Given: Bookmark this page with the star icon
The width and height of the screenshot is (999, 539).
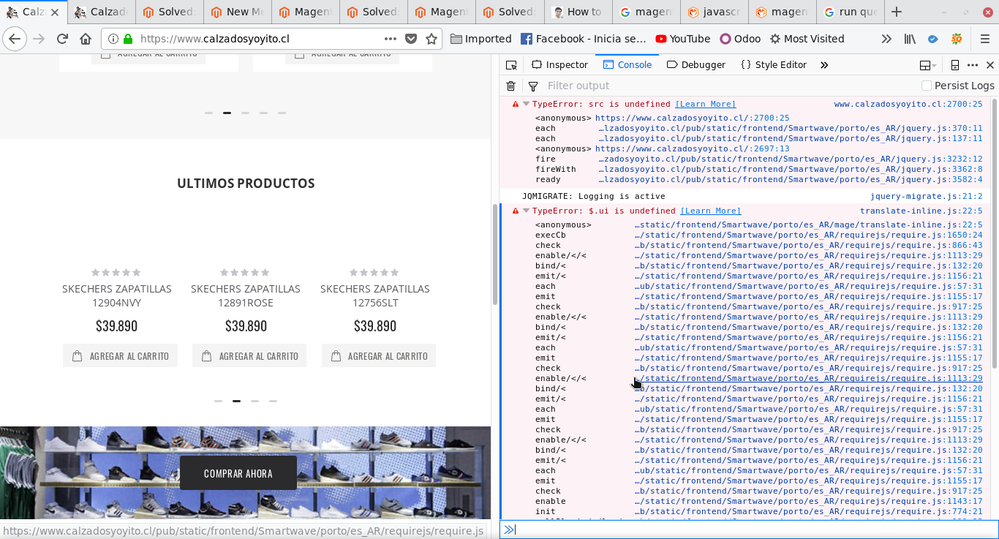Looking at the screenshot, I should (432, 39).
